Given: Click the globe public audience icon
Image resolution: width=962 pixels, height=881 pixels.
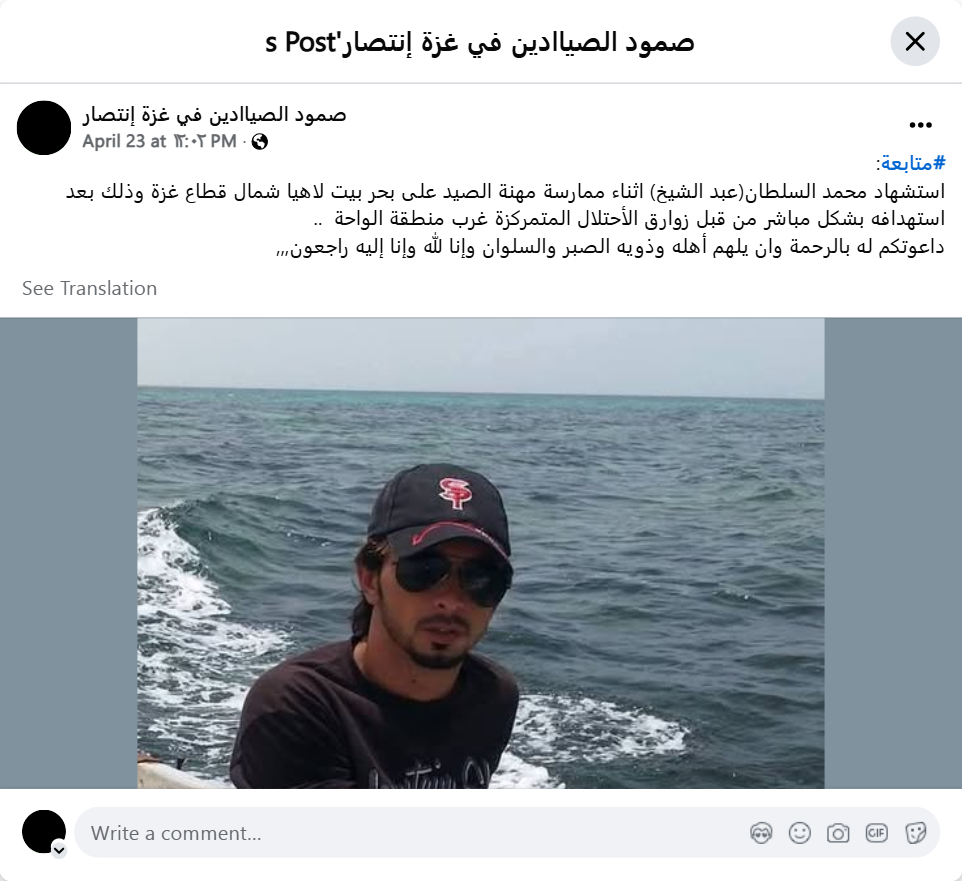Looking at the screenshot, I should point(260,142).
